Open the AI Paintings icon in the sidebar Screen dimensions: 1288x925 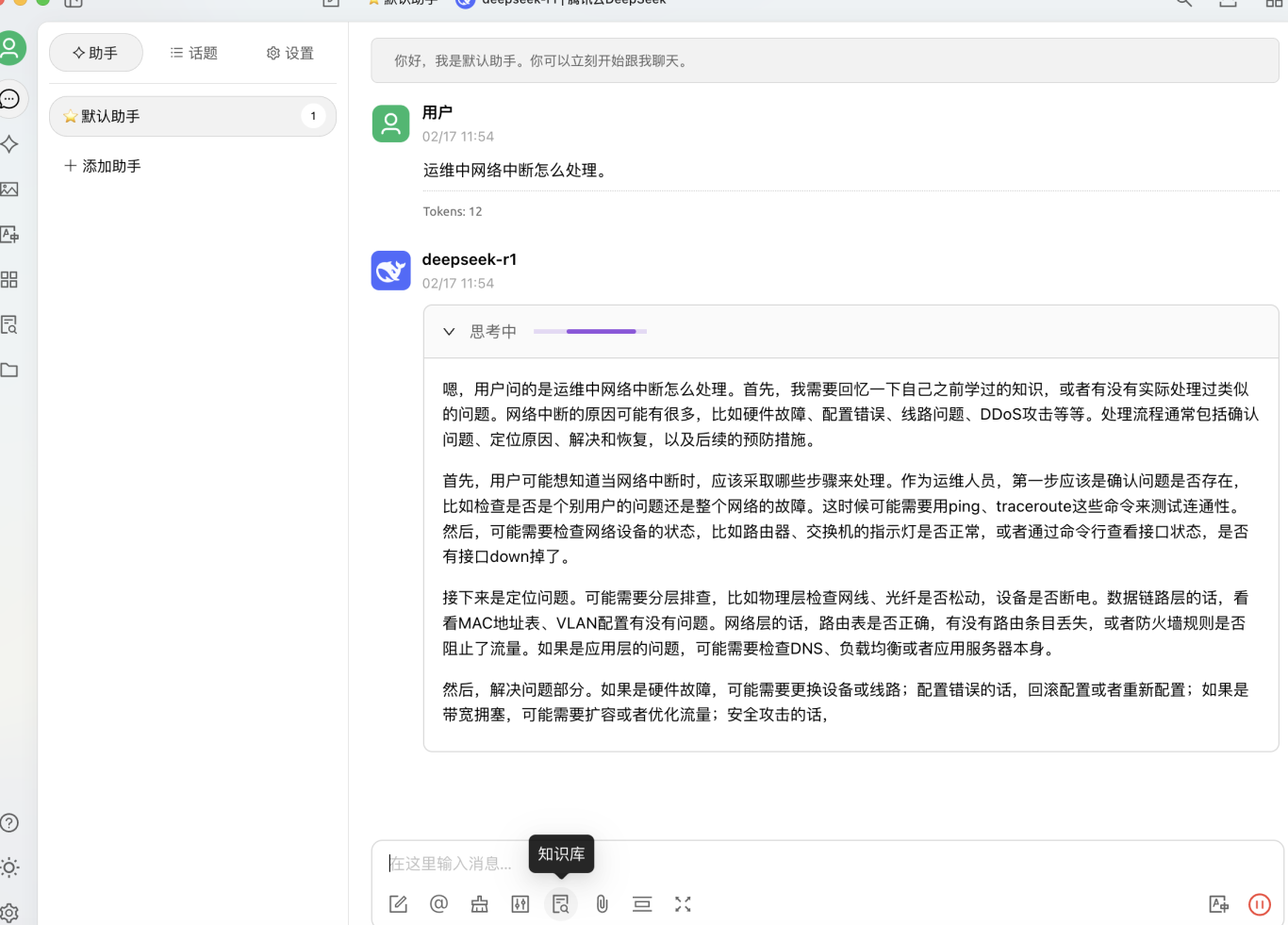pos(10,189)
